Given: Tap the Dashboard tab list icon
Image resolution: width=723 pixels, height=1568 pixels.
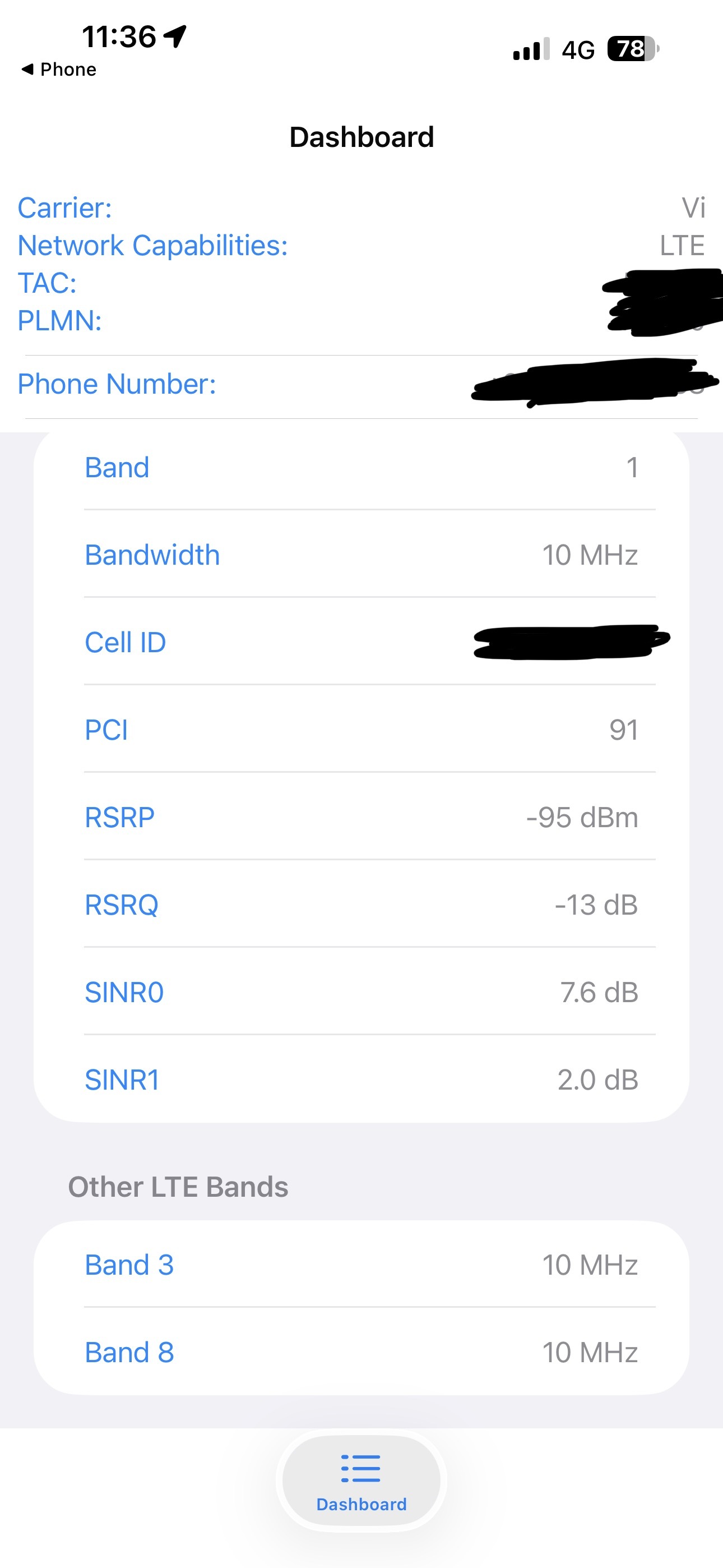Looking at the screenshot, I should tap(361, 1468).
